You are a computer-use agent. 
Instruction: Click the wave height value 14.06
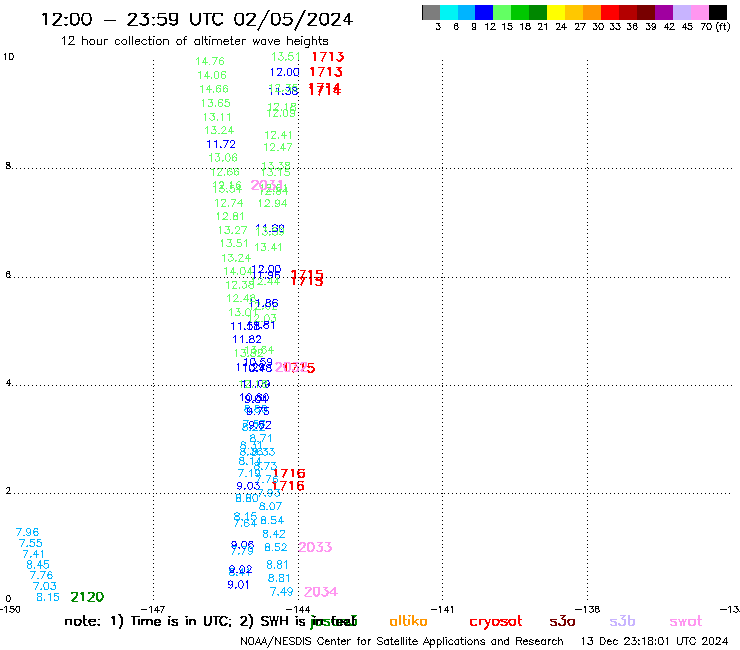(x=212, y=76)
